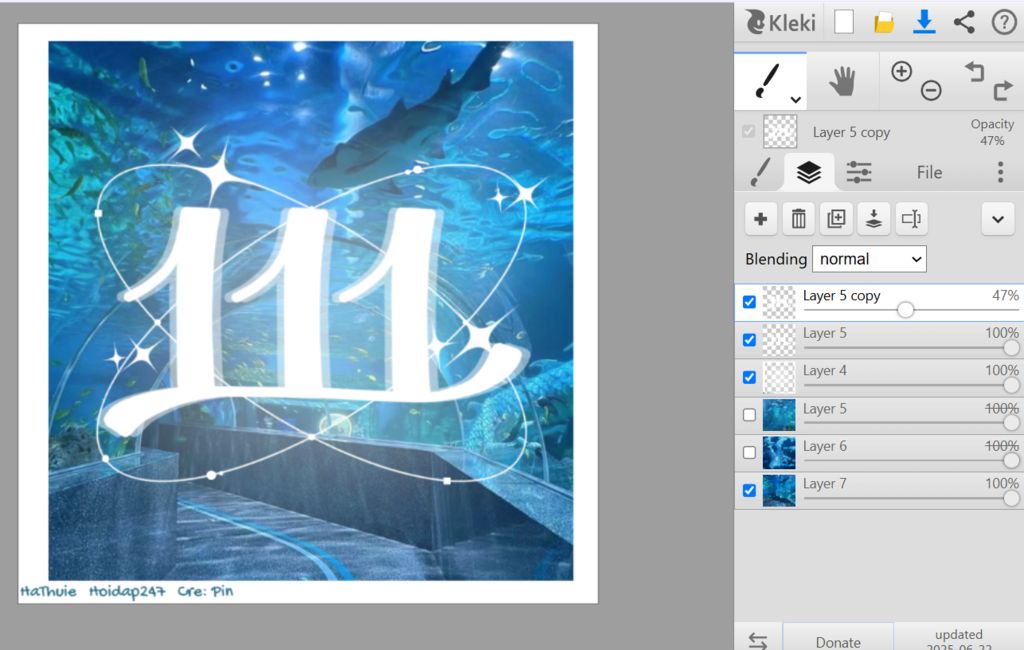The height and width of the screenshot is (650, 1024).
Task: Toggle visibility of Layer 4
Action: [749, 378]
